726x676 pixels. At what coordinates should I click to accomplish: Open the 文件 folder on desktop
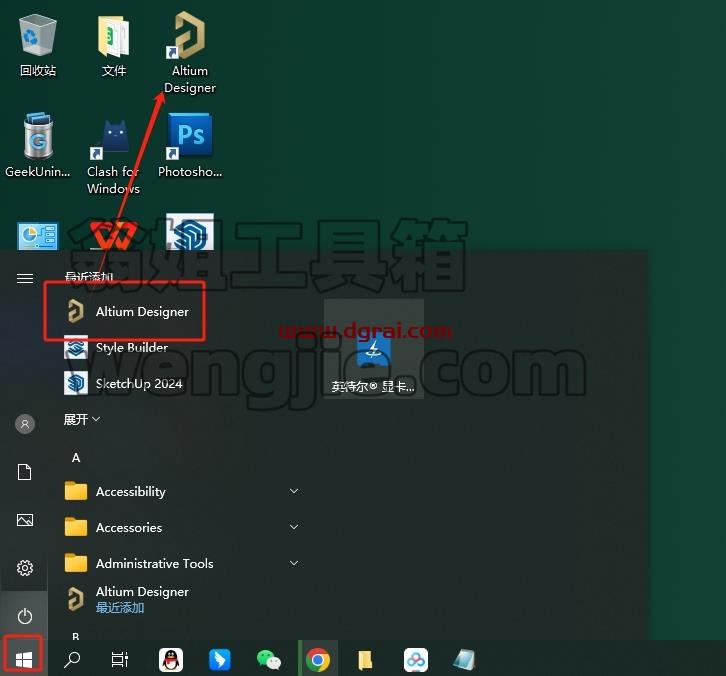click(113, 45)
